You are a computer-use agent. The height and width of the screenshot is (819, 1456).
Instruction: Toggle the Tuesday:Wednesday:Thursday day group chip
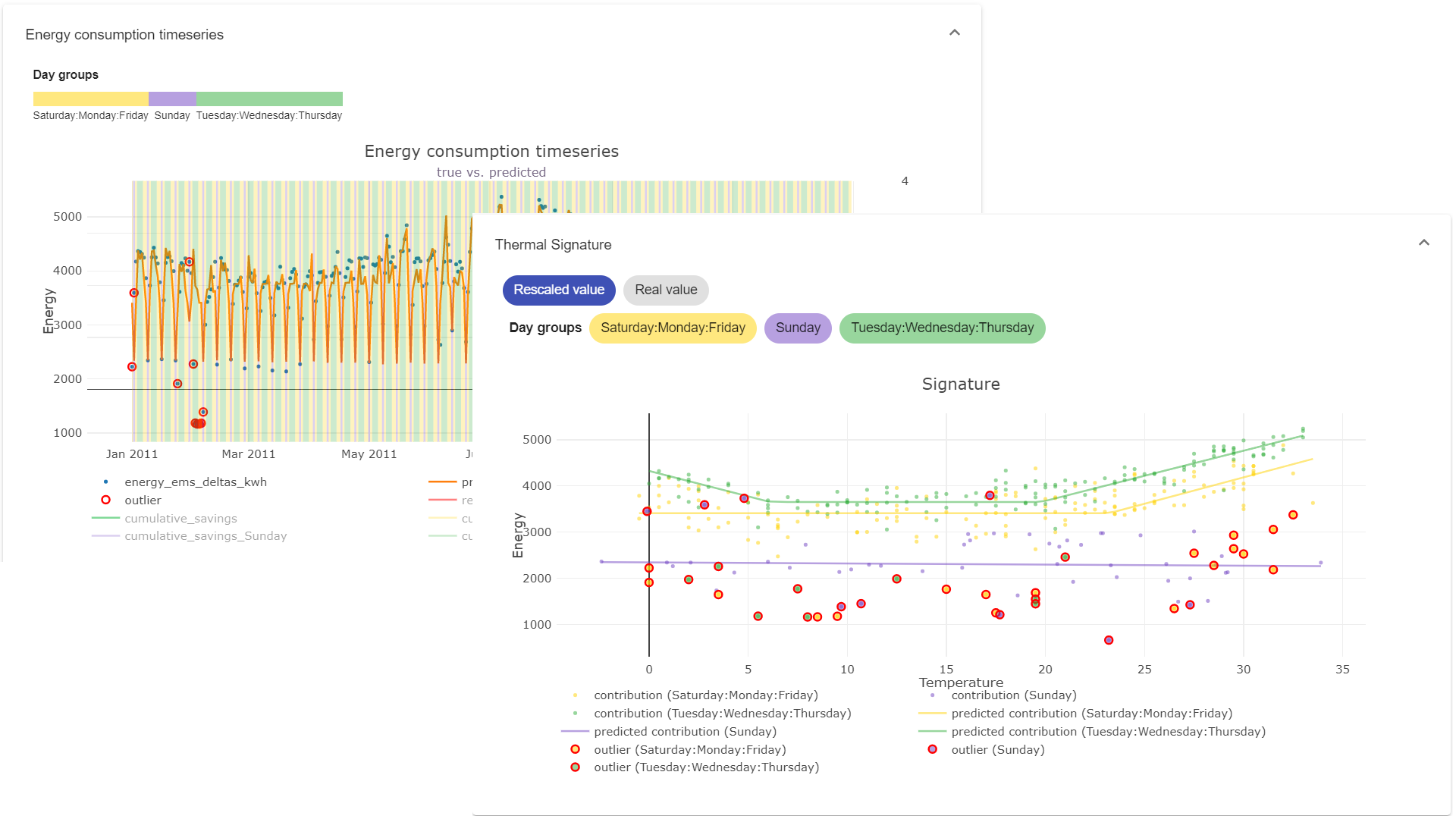point(941,328)
